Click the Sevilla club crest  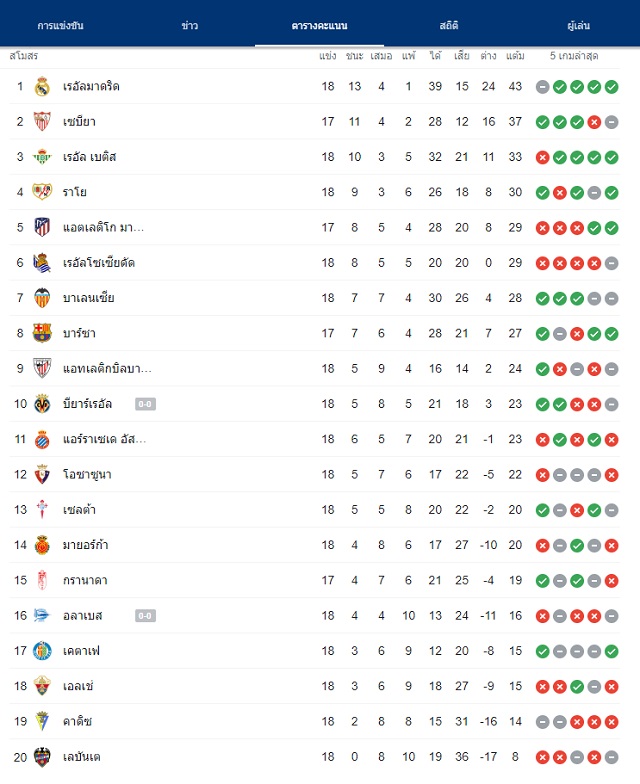click(42, 122)
